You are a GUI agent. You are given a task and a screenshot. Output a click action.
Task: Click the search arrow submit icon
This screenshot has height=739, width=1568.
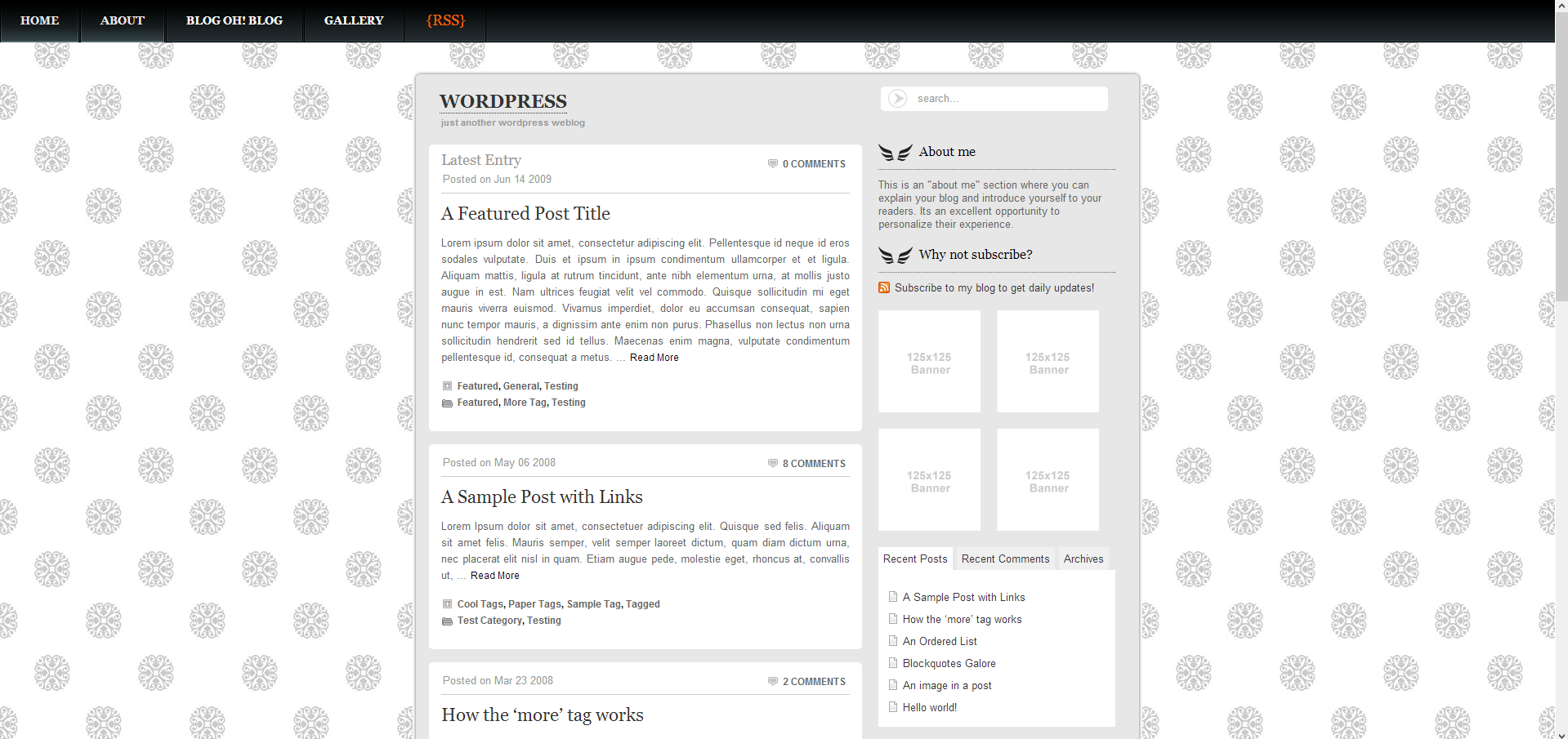click(897, 99)
